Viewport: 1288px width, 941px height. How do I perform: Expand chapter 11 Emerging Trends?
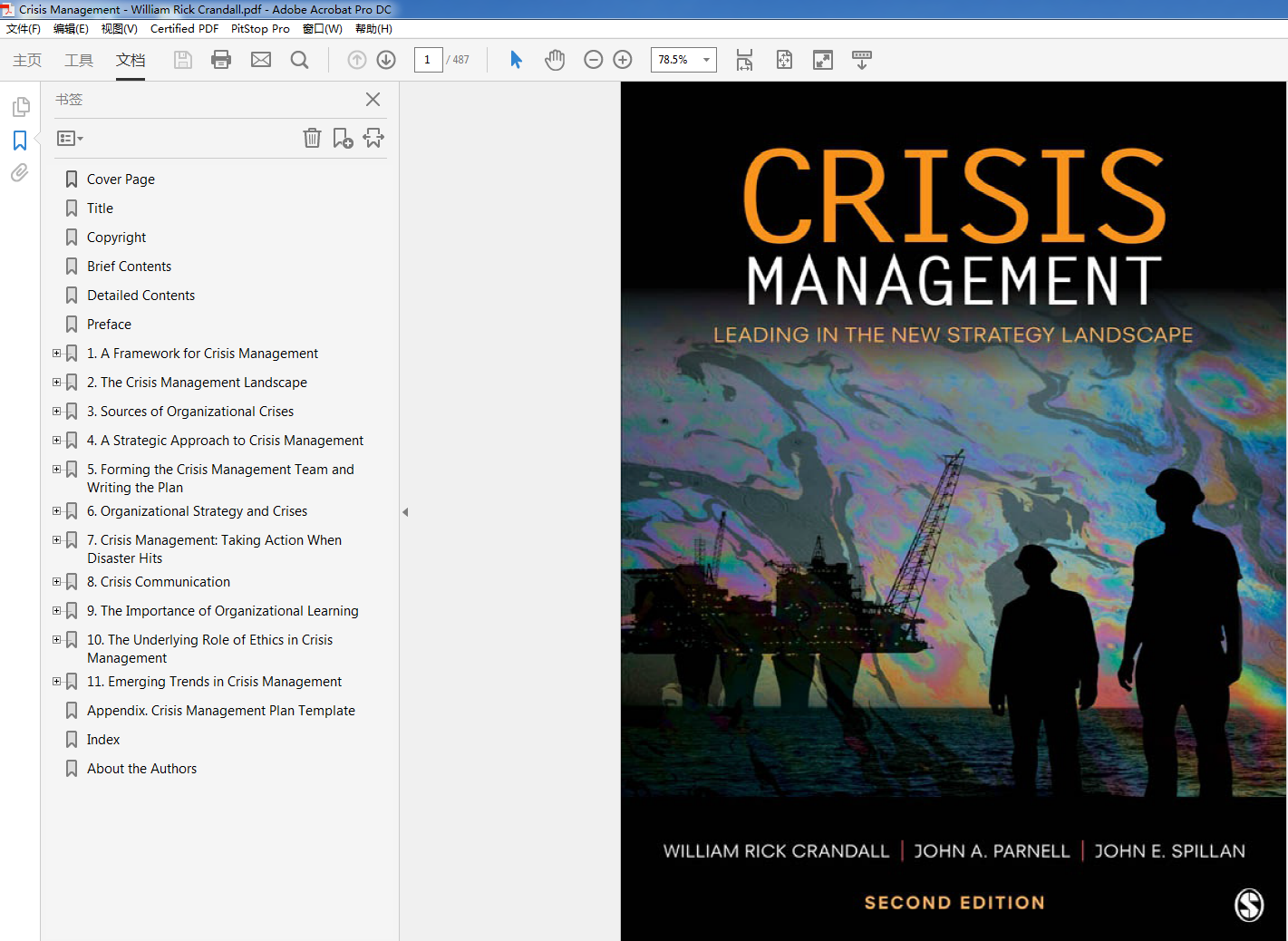pos(56,682)
